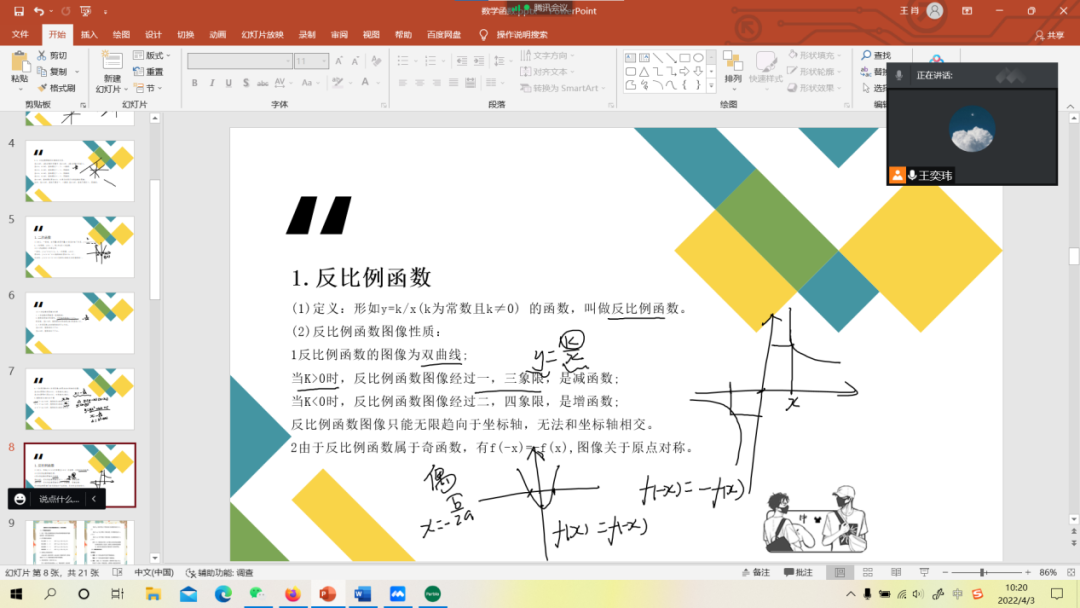The image size is (1080, 608).
Task: Toggle the Notes (备注) pane in status bar
Action: pos(756,573)
